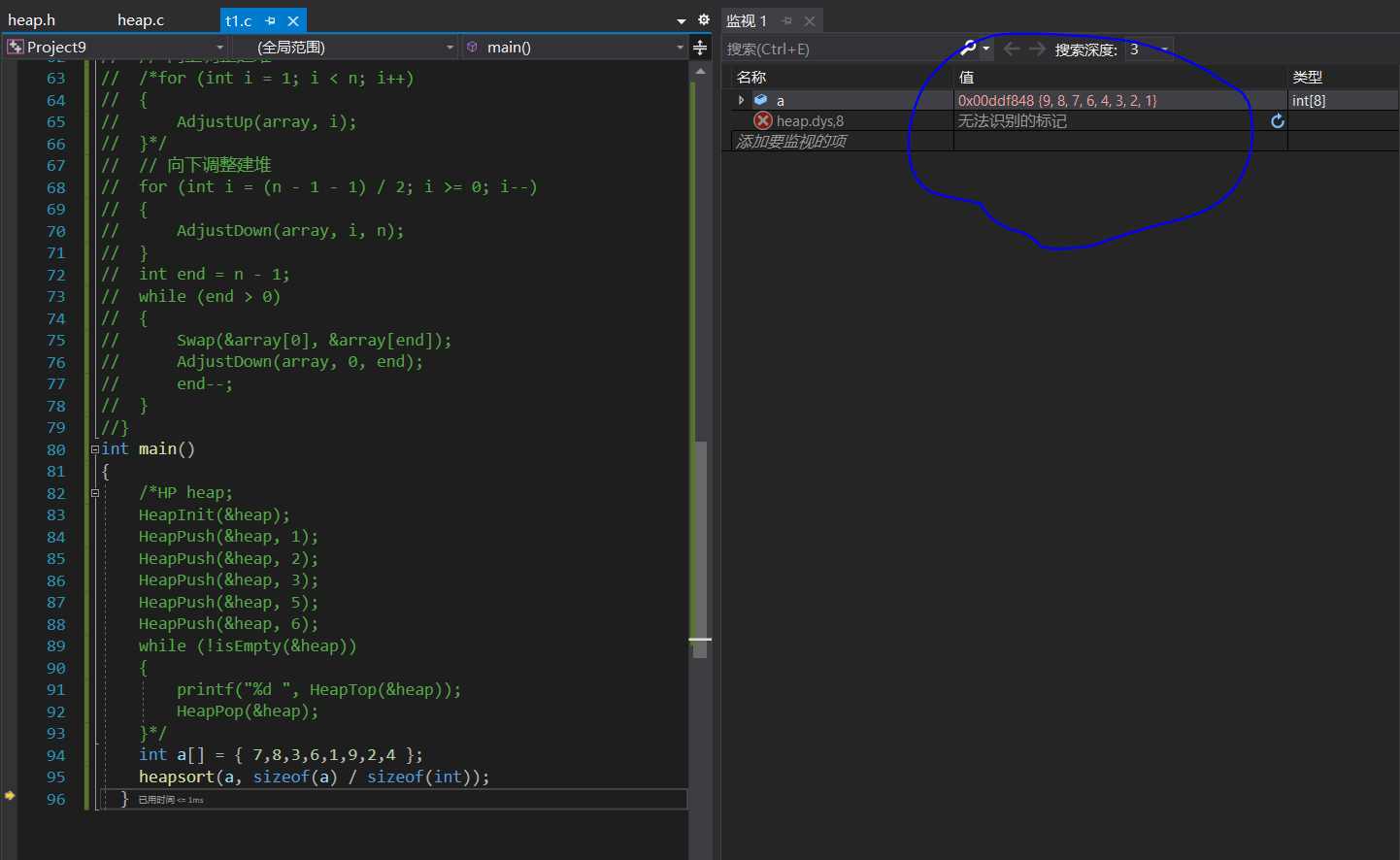The width and height of the screenshot is (1400, 860).
Task: Click the split editor window icon
Action: pos(700,48)
